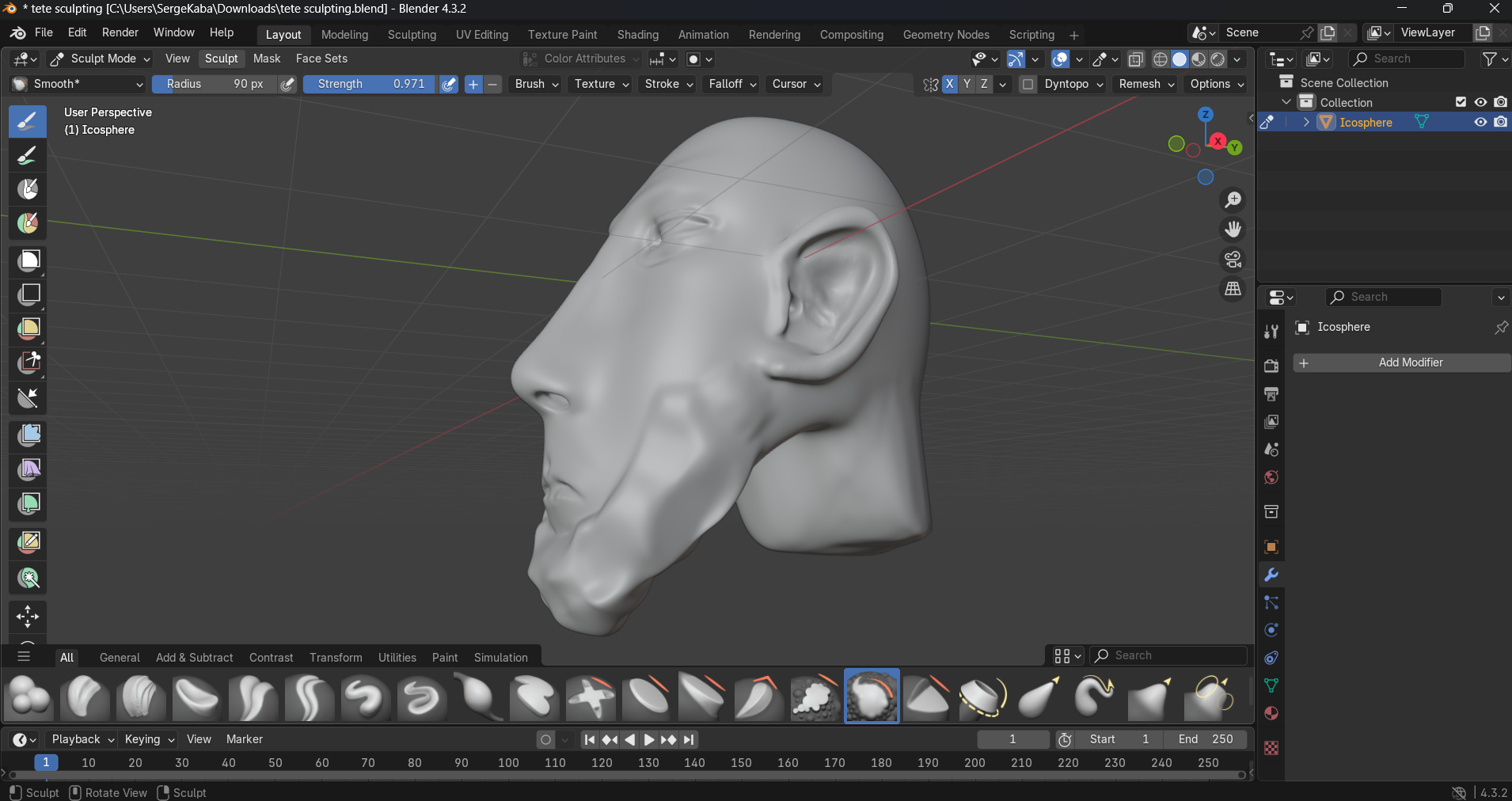Switch to the Shading workspace tab
This screenshot has width=1512, height=801.
point(637,35)
